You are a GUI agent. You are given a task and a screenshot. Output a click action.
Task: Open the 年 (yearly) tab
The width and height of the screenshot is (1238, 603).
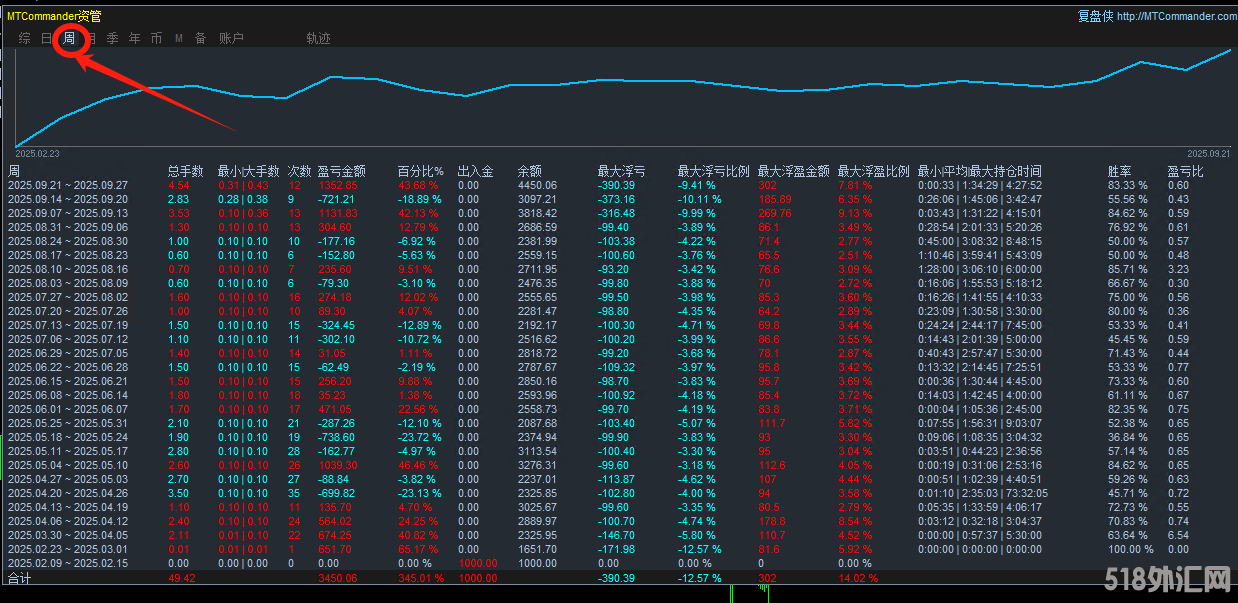pos(135,39)
